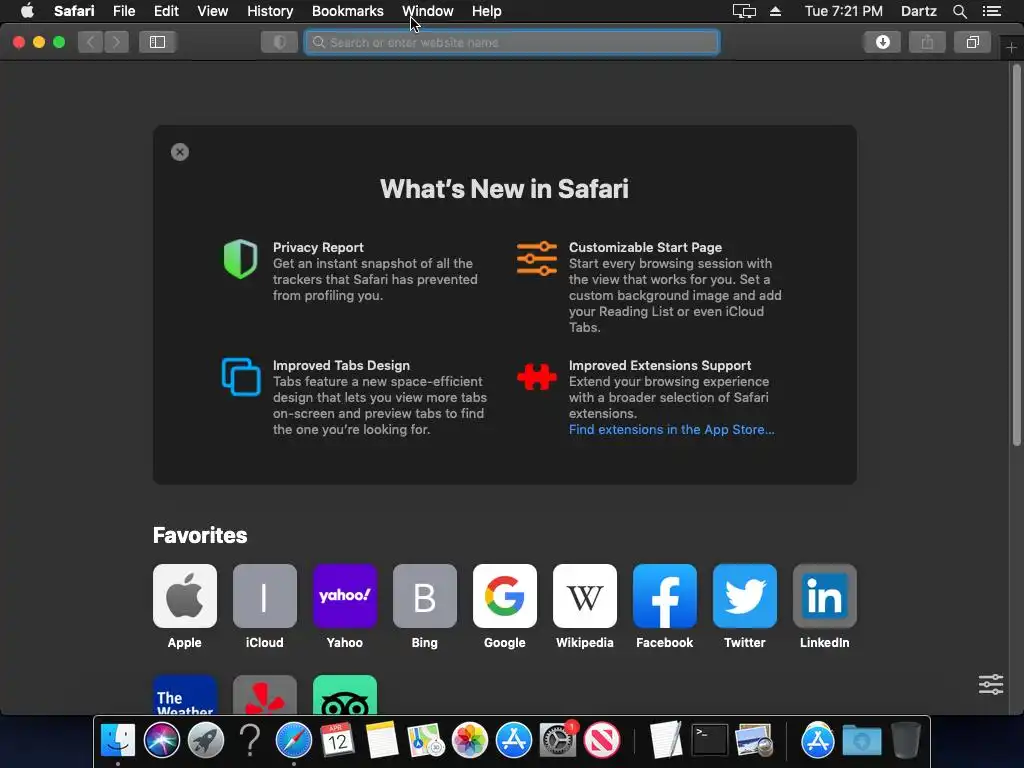Open the File menu
This screenshot has width=1024, height=768.
123,11
